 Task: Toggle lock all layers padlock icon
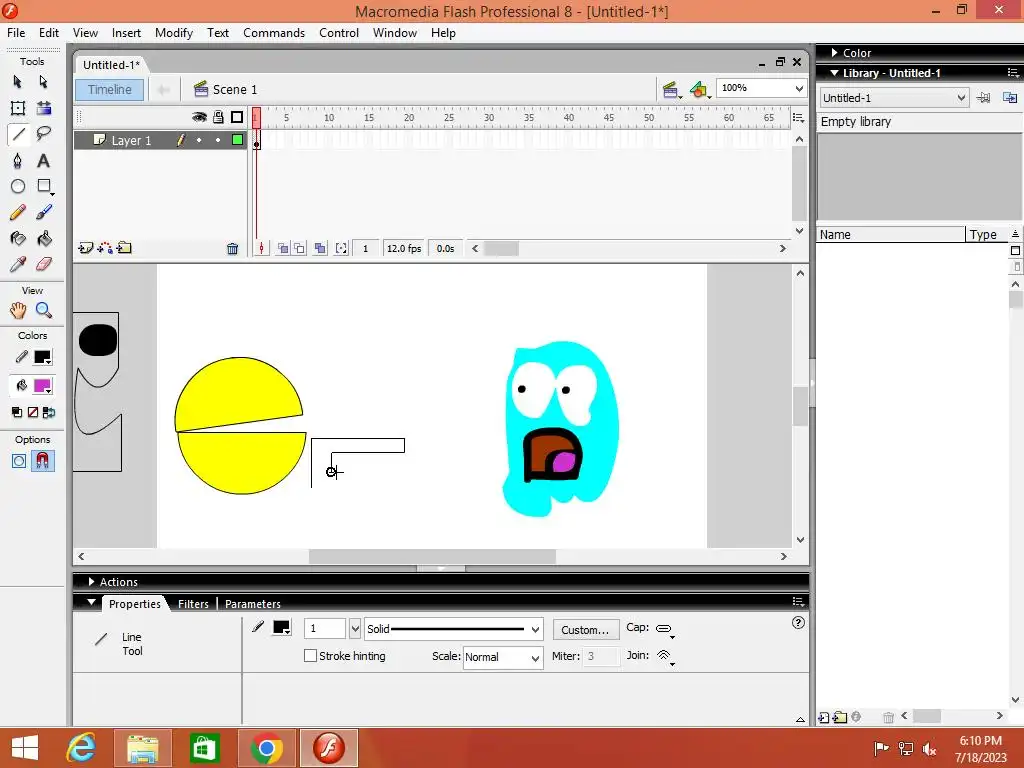218,117
